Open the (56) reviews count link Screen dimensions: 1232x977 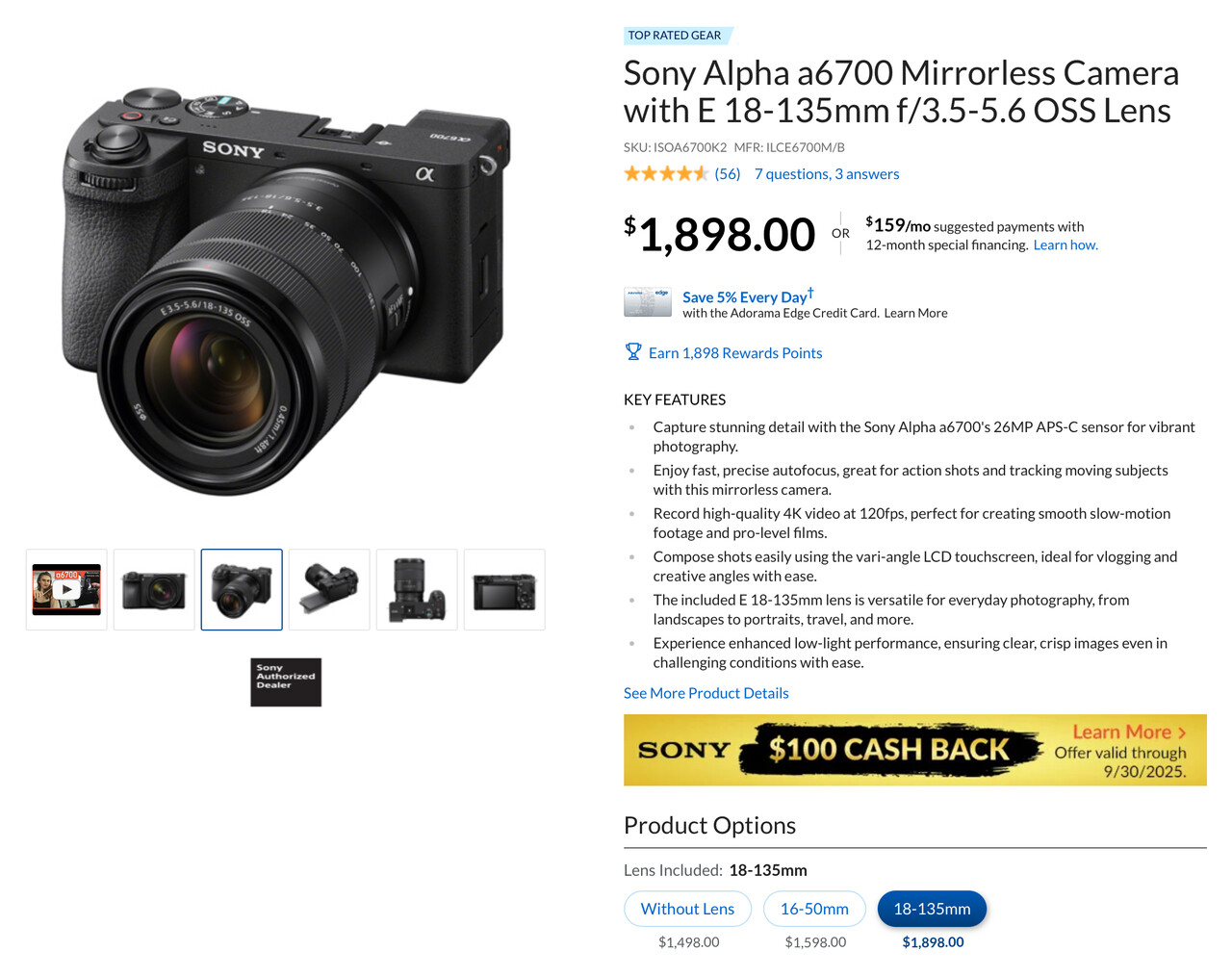pyautogui.click(x=728, y=174)
